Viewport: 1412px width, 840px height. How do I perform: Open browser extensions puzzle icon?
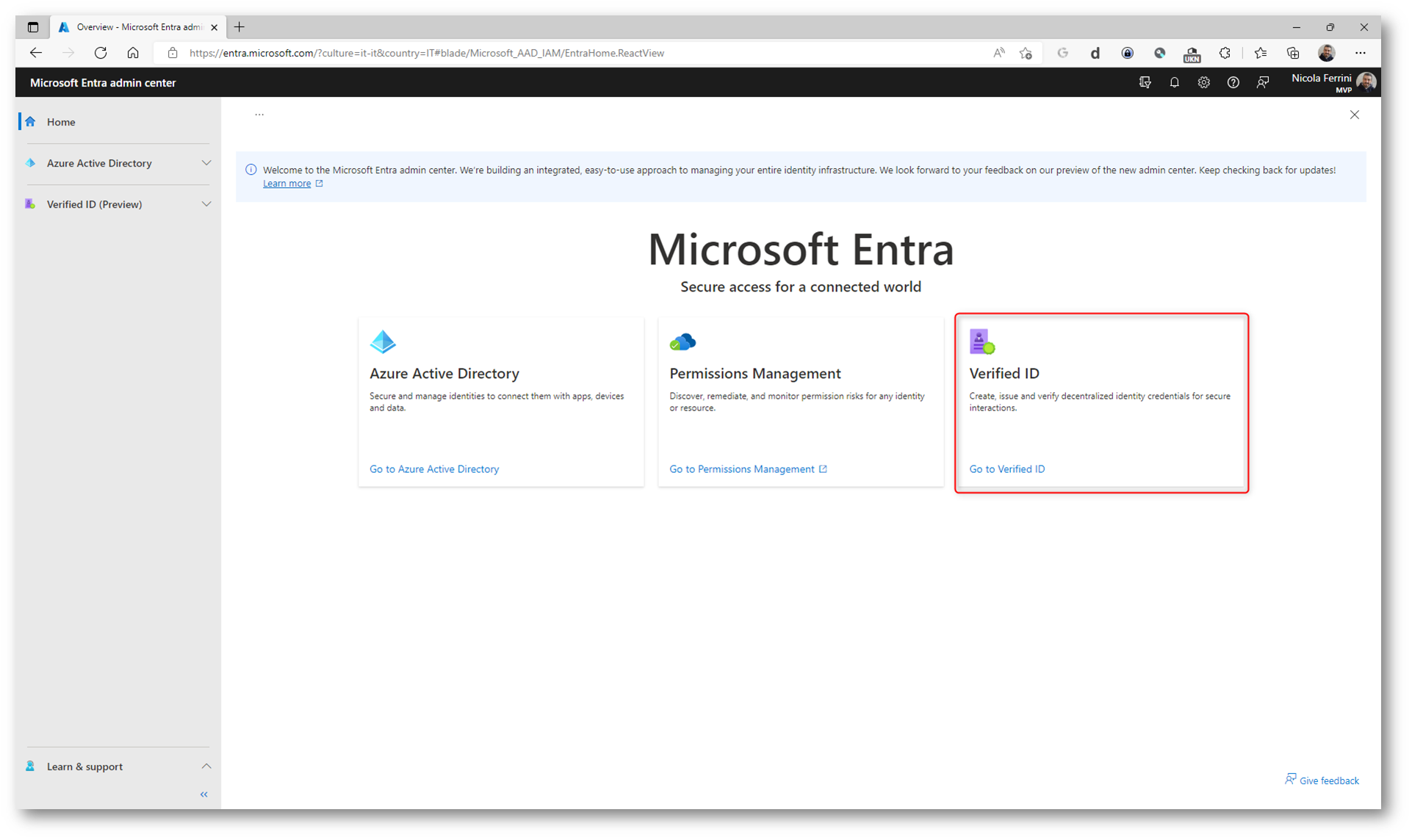[x=1224, y=53]
